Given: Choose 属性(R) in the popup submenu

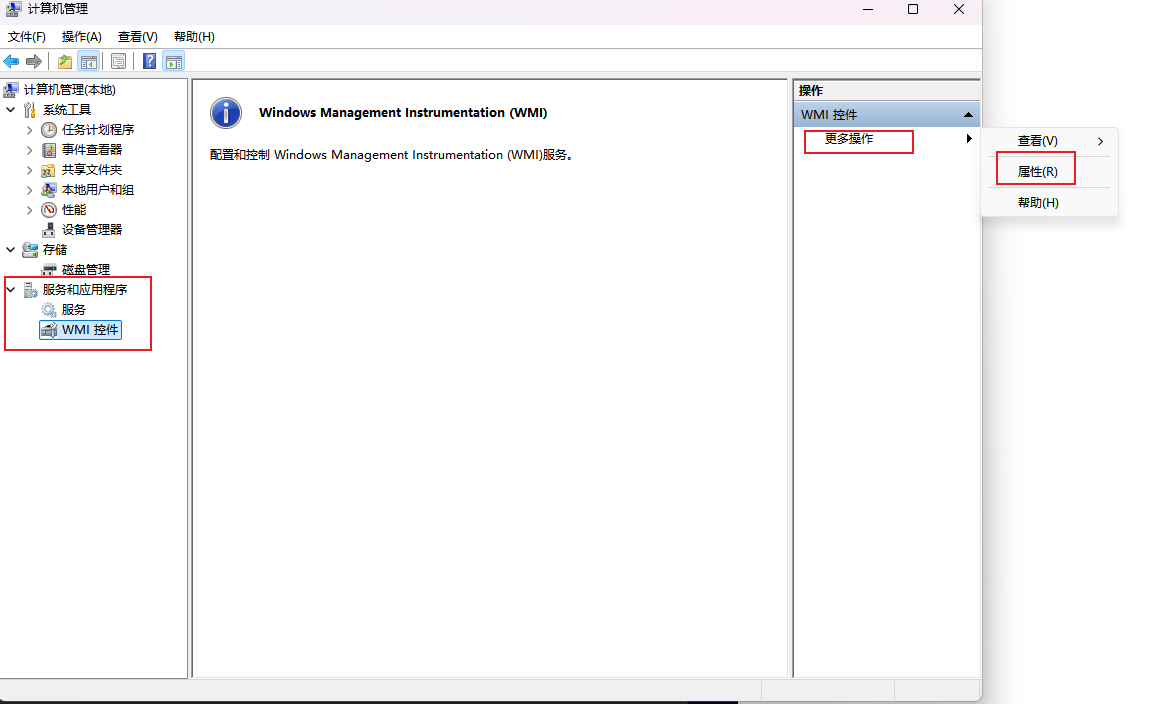Looking at the screenshot, I should point(1050,172).
